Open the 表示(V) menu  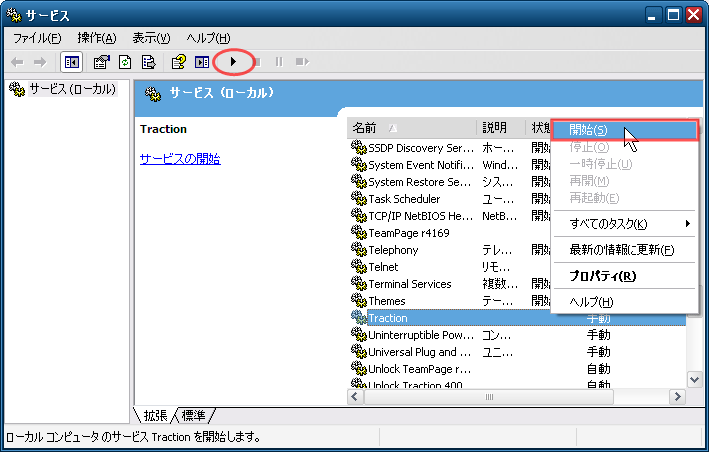tap(151, 38)
